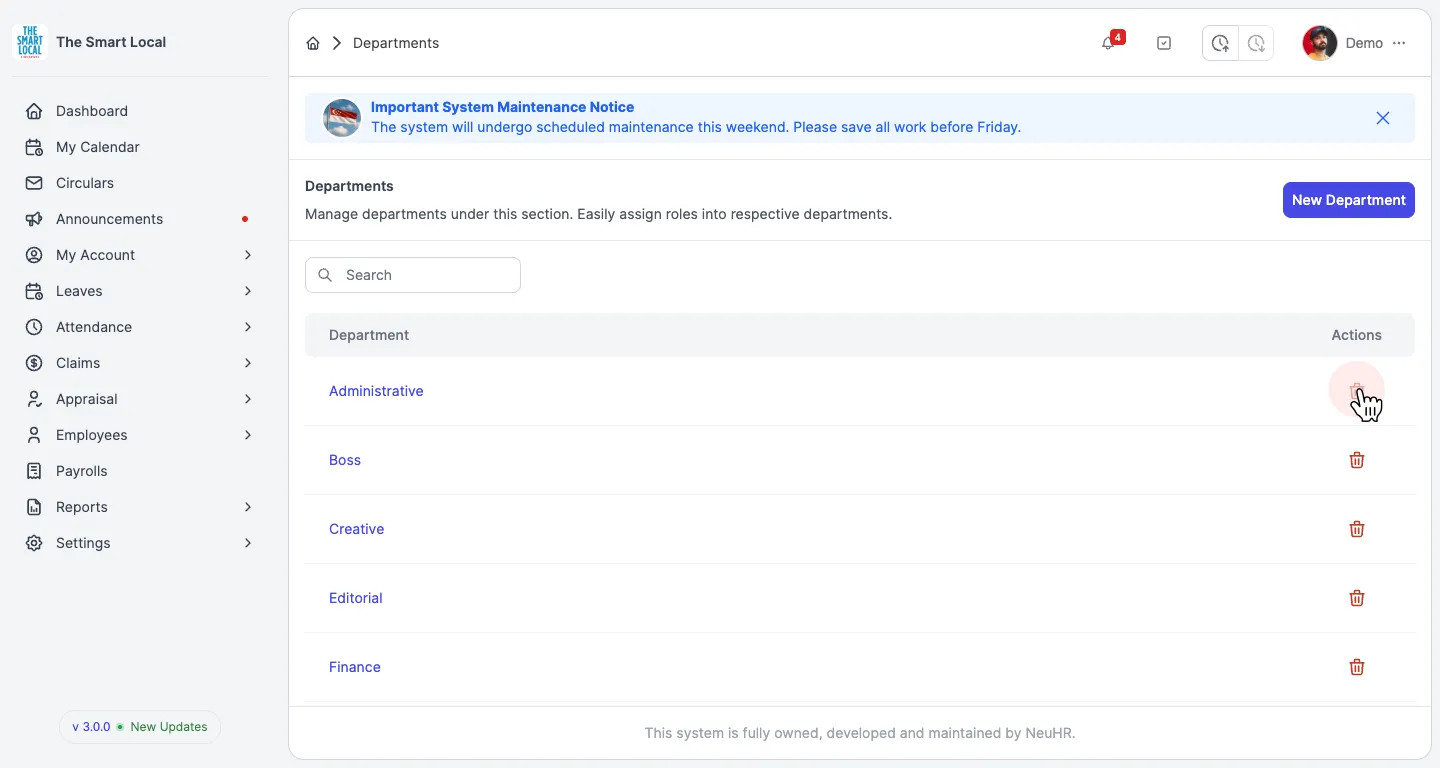This screenshot has height=768, width=1440.
Task: Click The Smart Local logo
Action: (30, 42)
